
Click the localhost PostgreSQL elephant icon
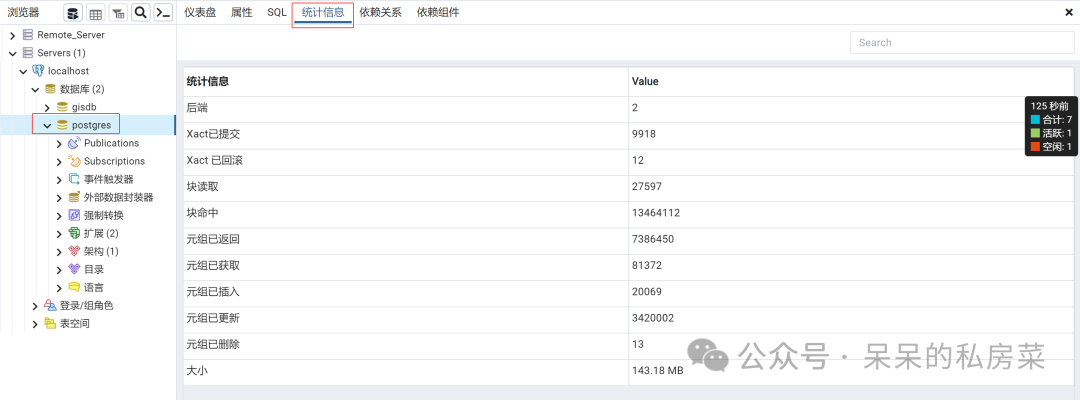pos(39,71)
